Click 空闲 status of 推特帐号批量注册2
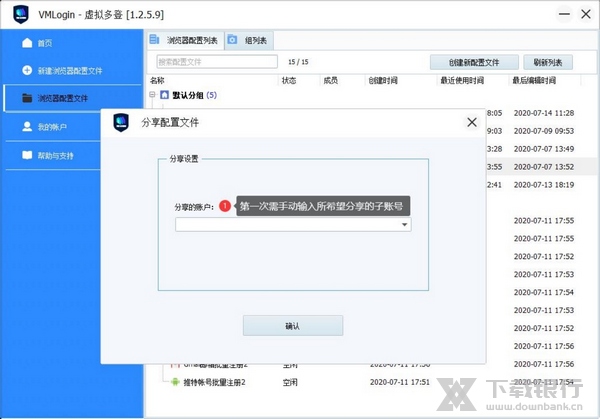The height and width of the screenshot is (419, 600). 290,382
